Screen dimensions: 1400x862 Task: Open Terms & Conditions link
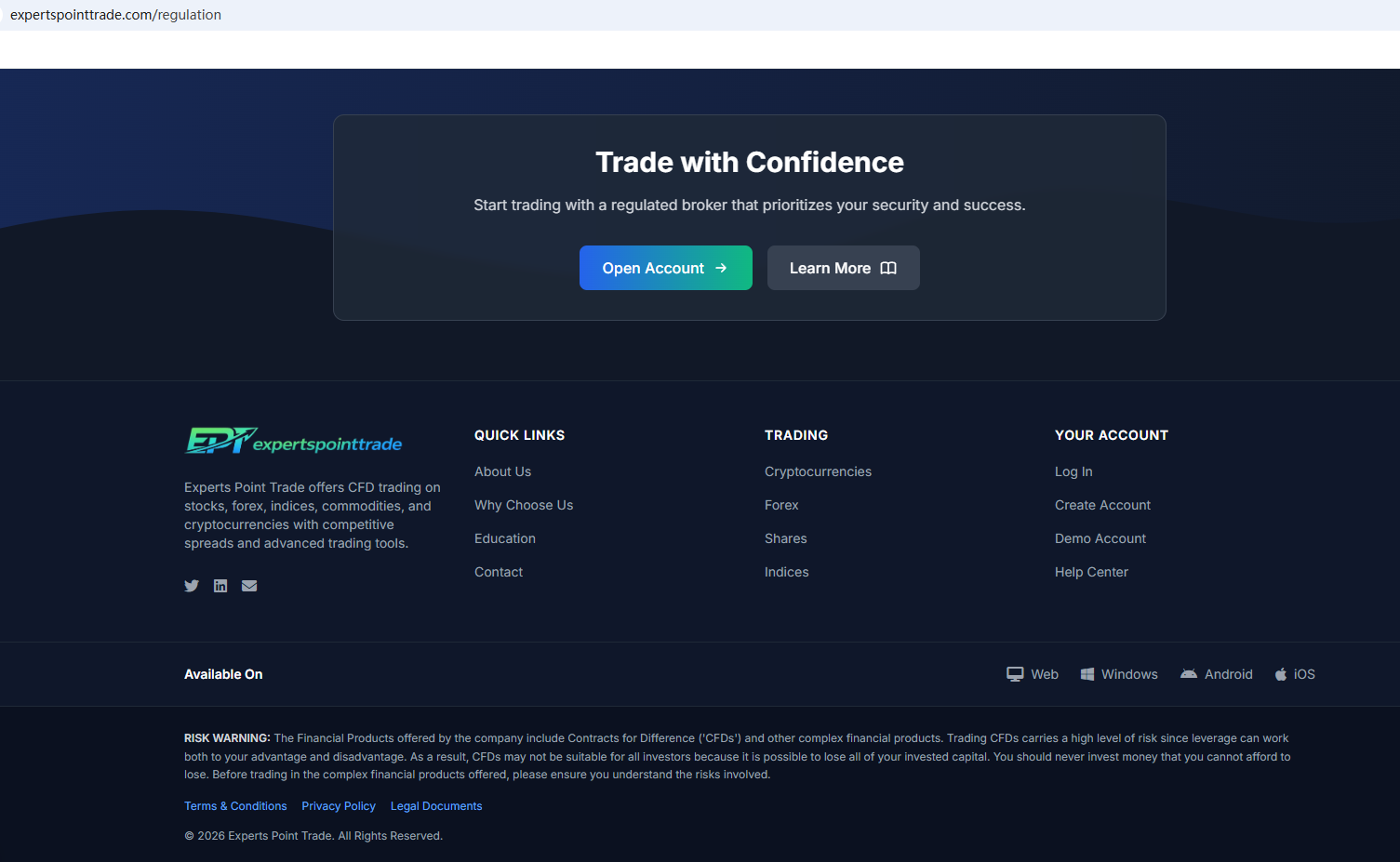coord(235,806)
